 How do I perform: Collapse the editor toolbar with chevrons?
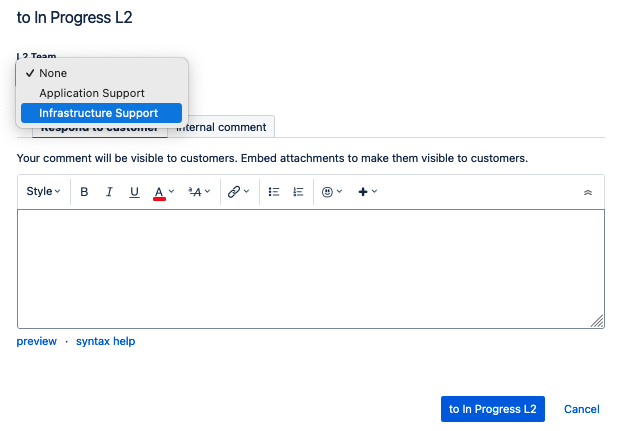tap(588, 193)
